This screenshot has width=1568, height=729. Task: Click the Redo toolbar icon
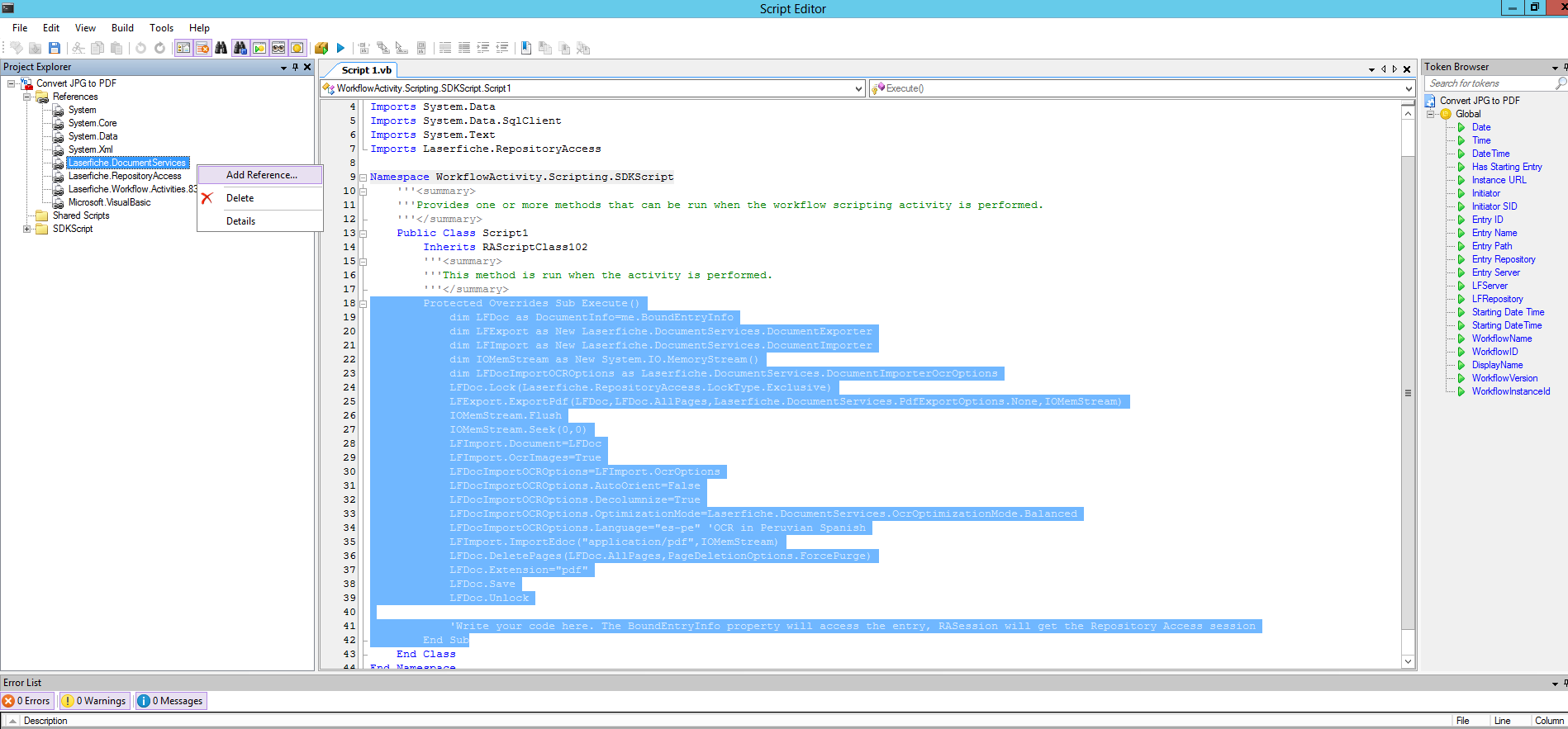[159, 48]
